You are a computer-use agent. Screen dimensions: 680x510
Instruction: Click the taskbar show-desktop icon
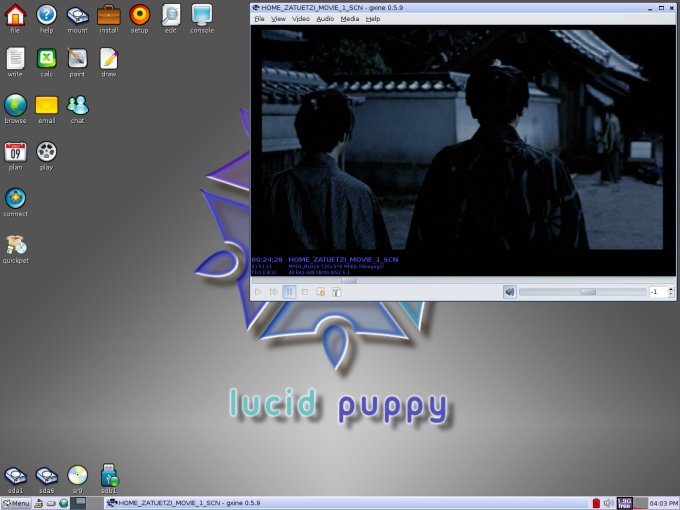39,503
